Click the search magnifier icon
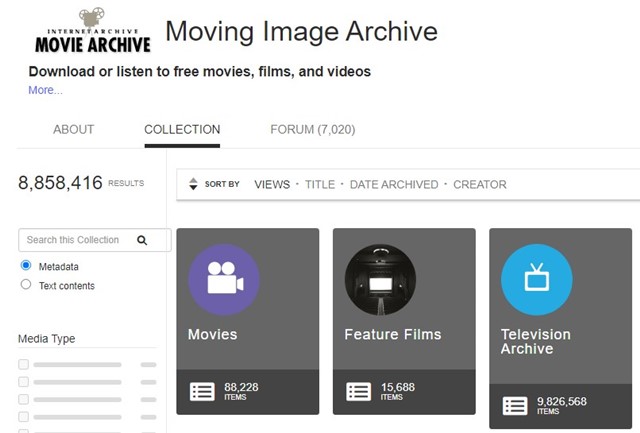This screenshot has width=640, height=433. (142, 240)
